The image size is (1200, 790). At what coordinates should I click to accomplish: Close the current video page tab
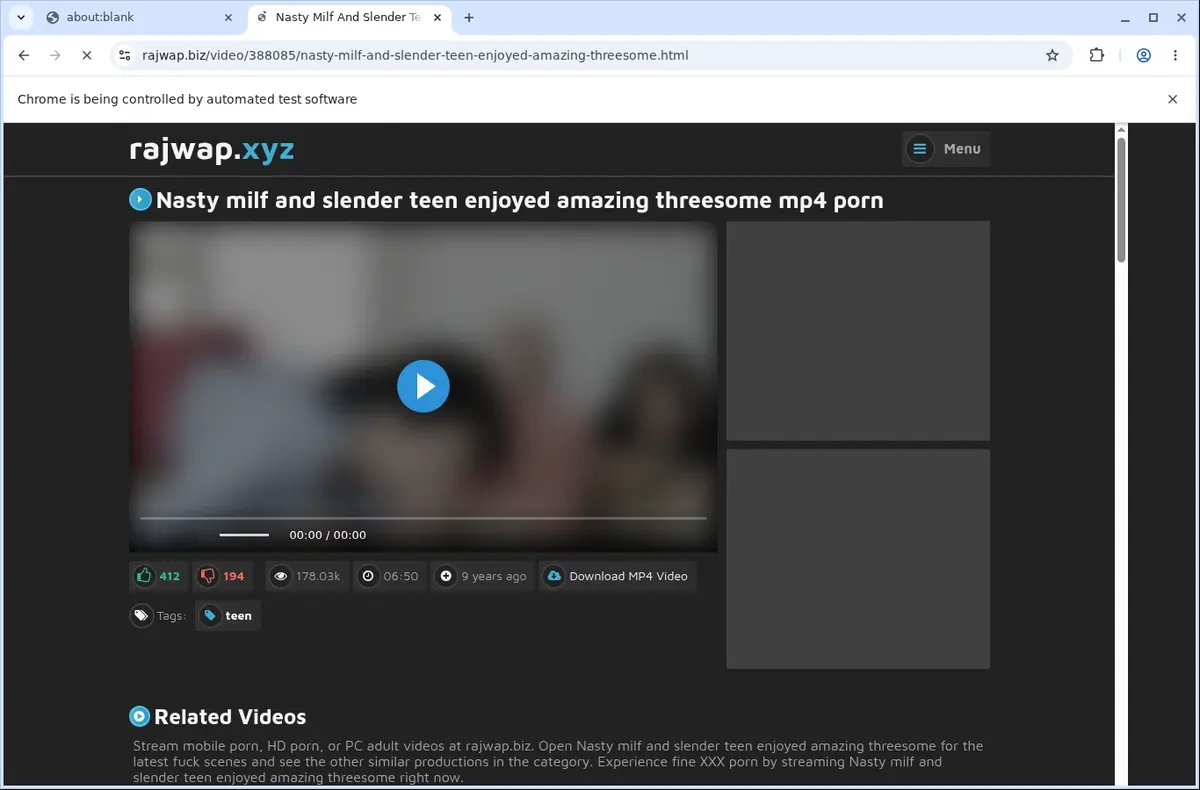pos(436,17)
